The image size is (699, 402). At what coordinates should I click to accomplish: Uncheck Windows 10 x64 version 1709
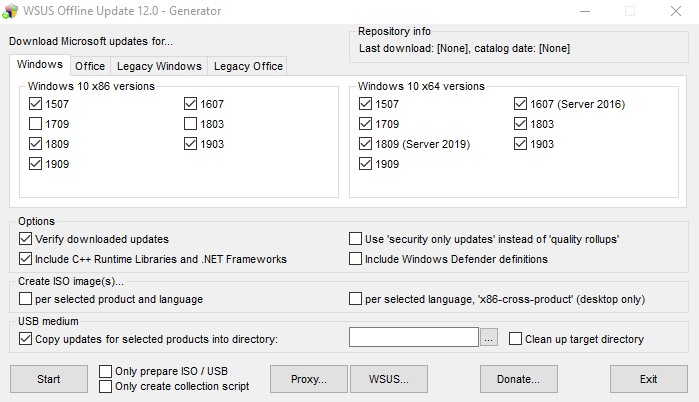[x=365, y=123]
